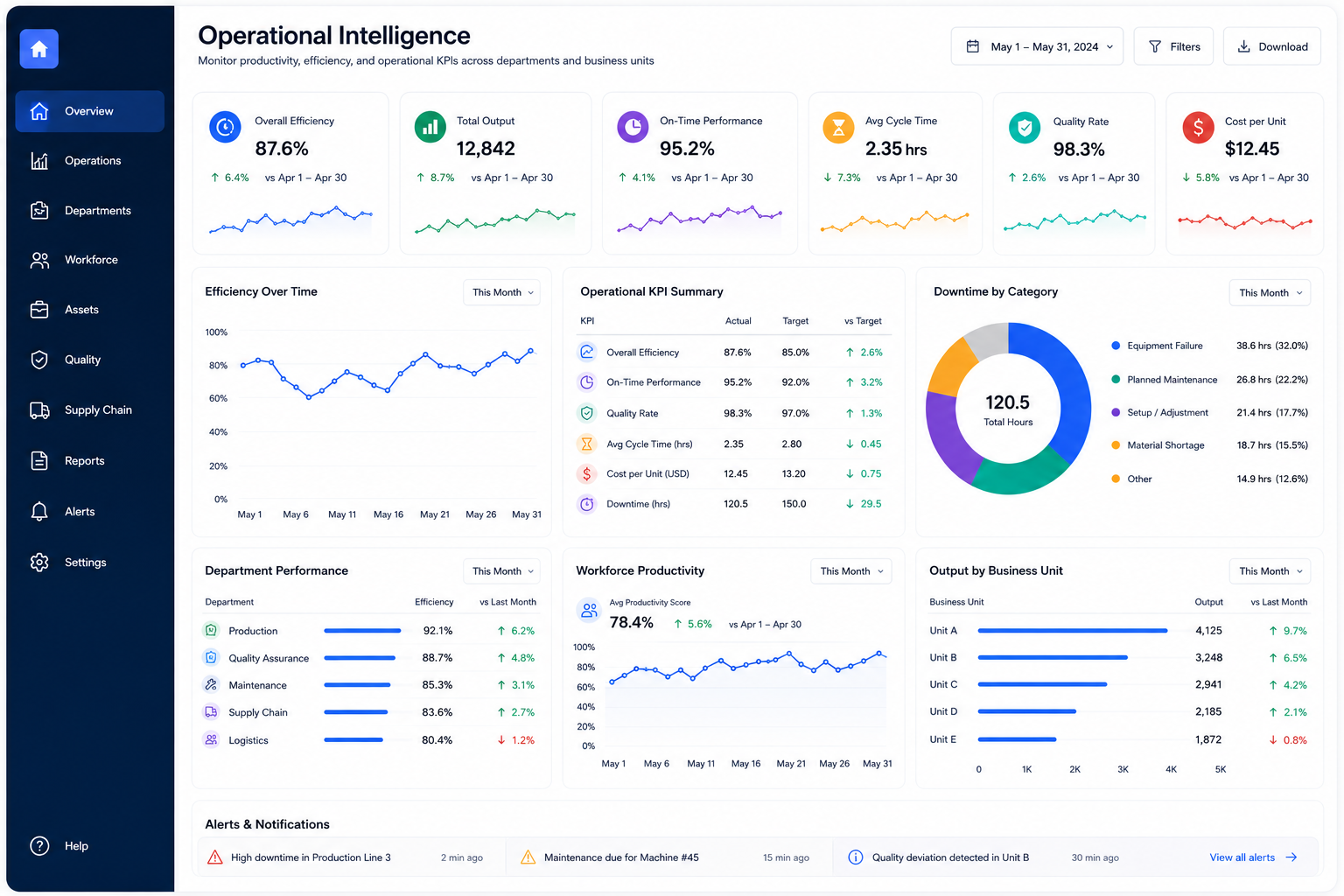Click Equipment Failure blue legend dot
Image resolution: width=1344 pixels, height=896 pixels.
click(x=1116, y=346)
